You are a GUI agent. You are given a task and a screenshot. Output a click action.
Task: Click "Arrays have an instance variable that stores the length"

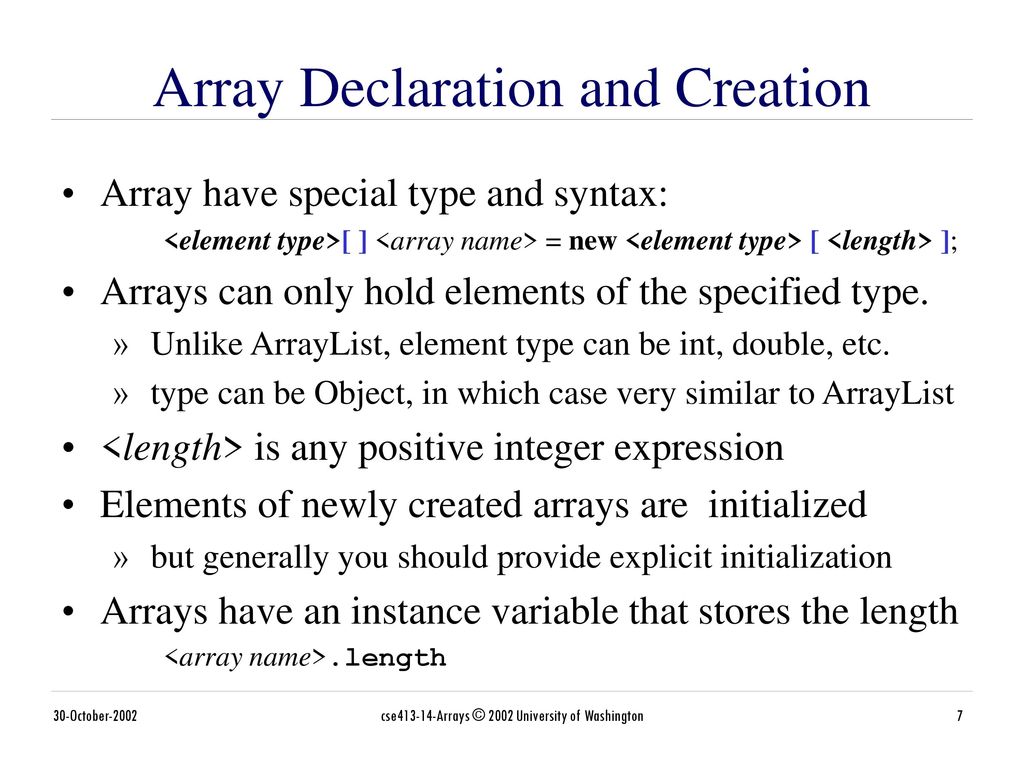[x=529, y=613]
